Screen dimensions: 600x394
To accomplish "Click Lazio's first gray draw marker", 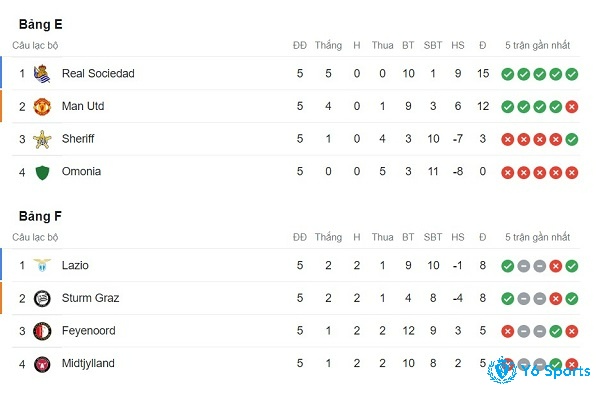I will click(523, 266).
